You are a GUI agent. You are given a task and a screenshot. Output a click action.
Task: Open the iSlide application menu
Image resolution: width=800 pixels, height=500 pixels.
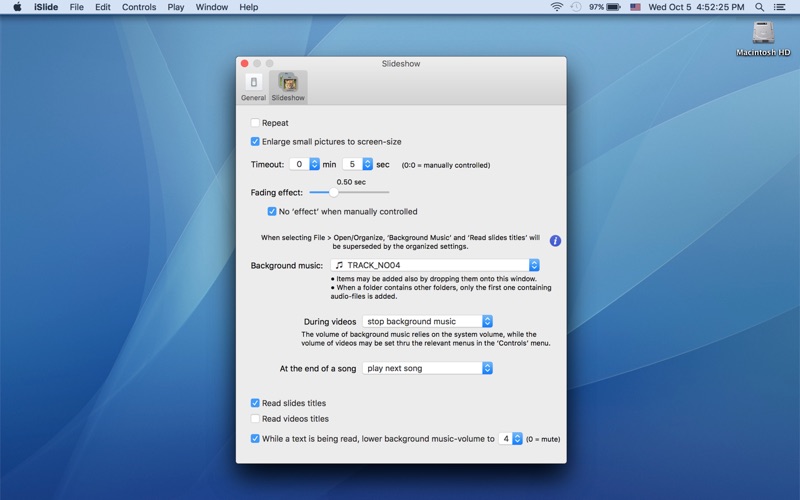(x=46, y=7)
